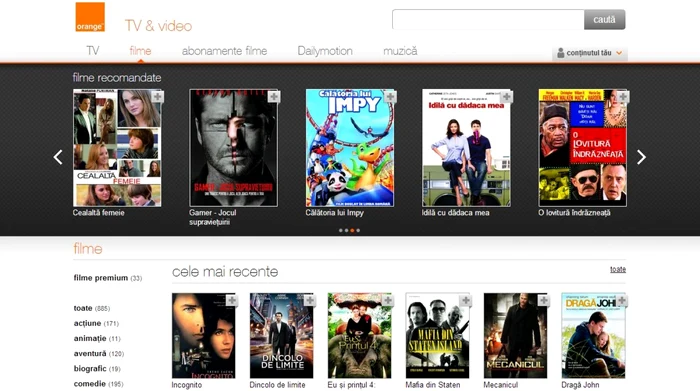The width and height of the screenshot is (700, 391).
Task: Click the Dragă John title text
Action: tap(580, 385)
